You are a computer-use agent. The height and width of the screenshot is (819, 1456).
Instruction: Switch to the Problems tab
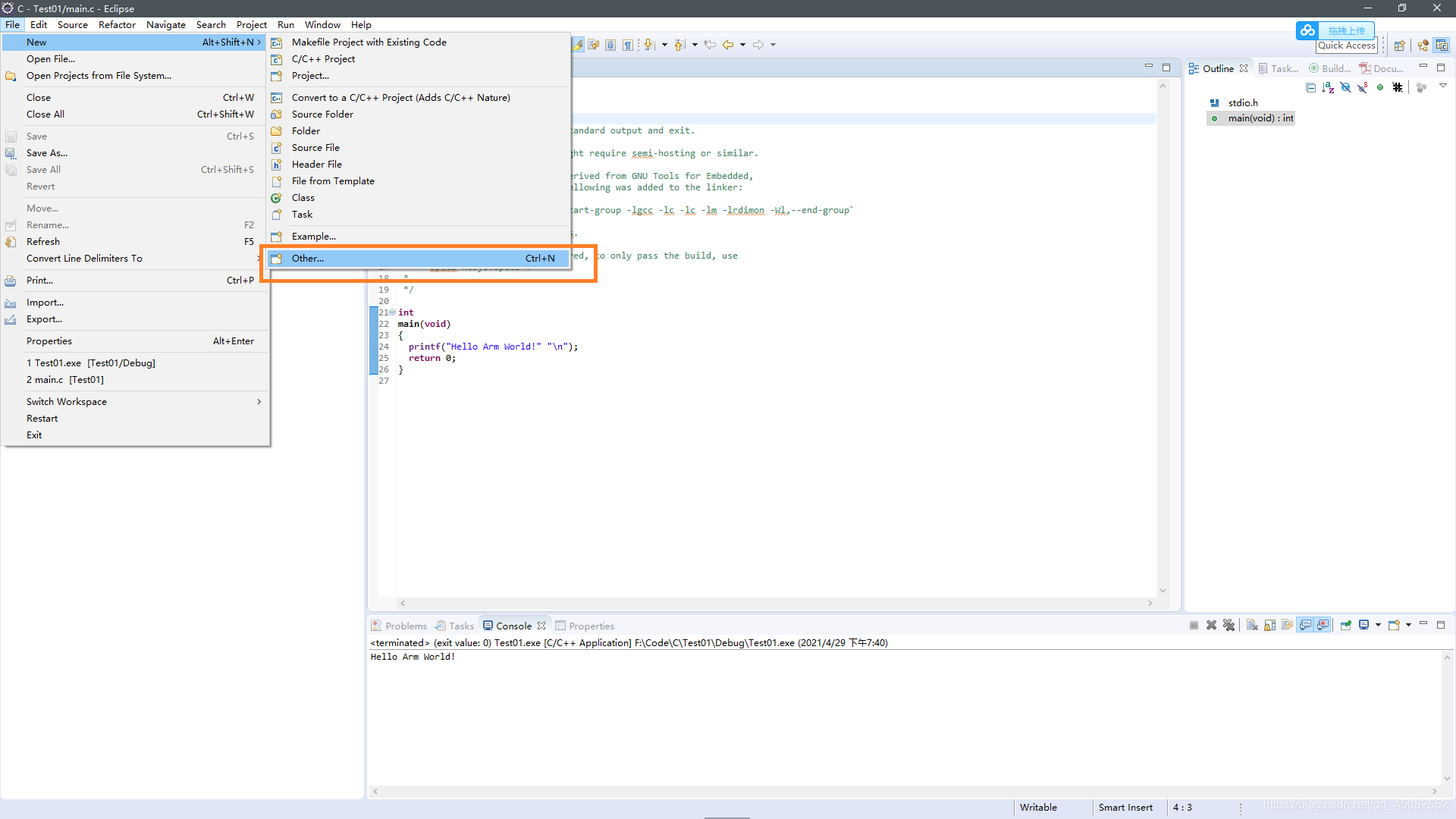[x=404, y=625]
